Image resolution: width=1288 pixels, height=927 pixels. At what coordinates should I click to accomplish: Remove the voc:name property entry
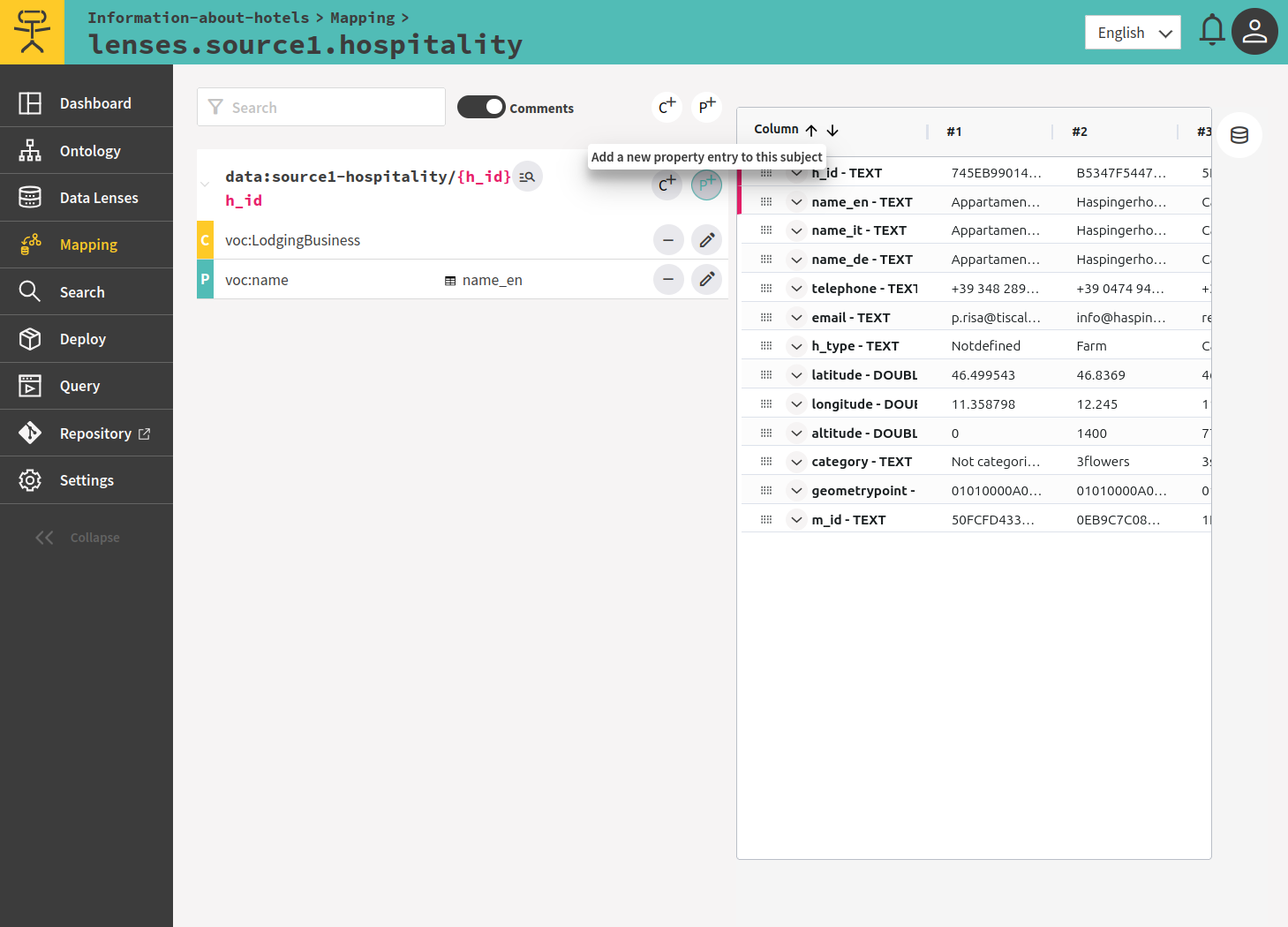(x=668, y=280)
